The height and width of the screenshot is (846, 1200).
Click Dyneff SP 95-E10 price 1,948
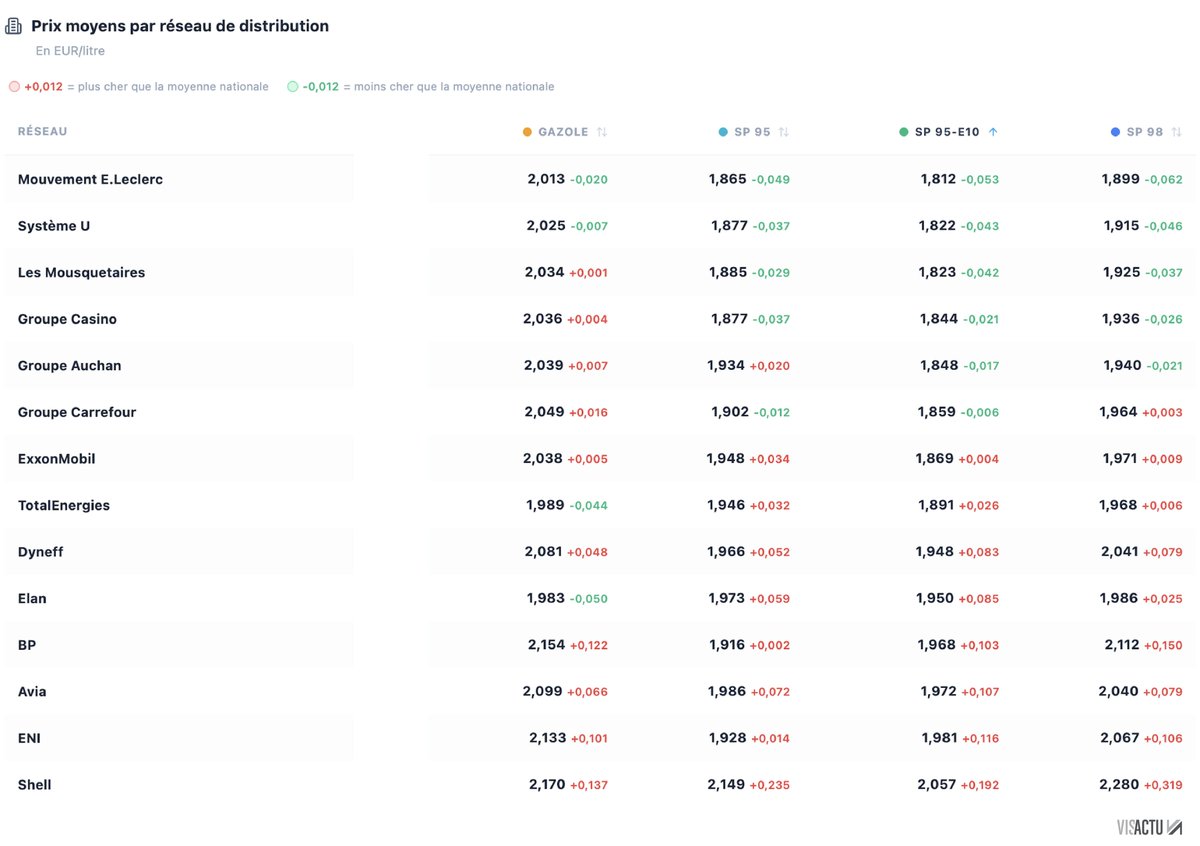click(x=936, y=552)
